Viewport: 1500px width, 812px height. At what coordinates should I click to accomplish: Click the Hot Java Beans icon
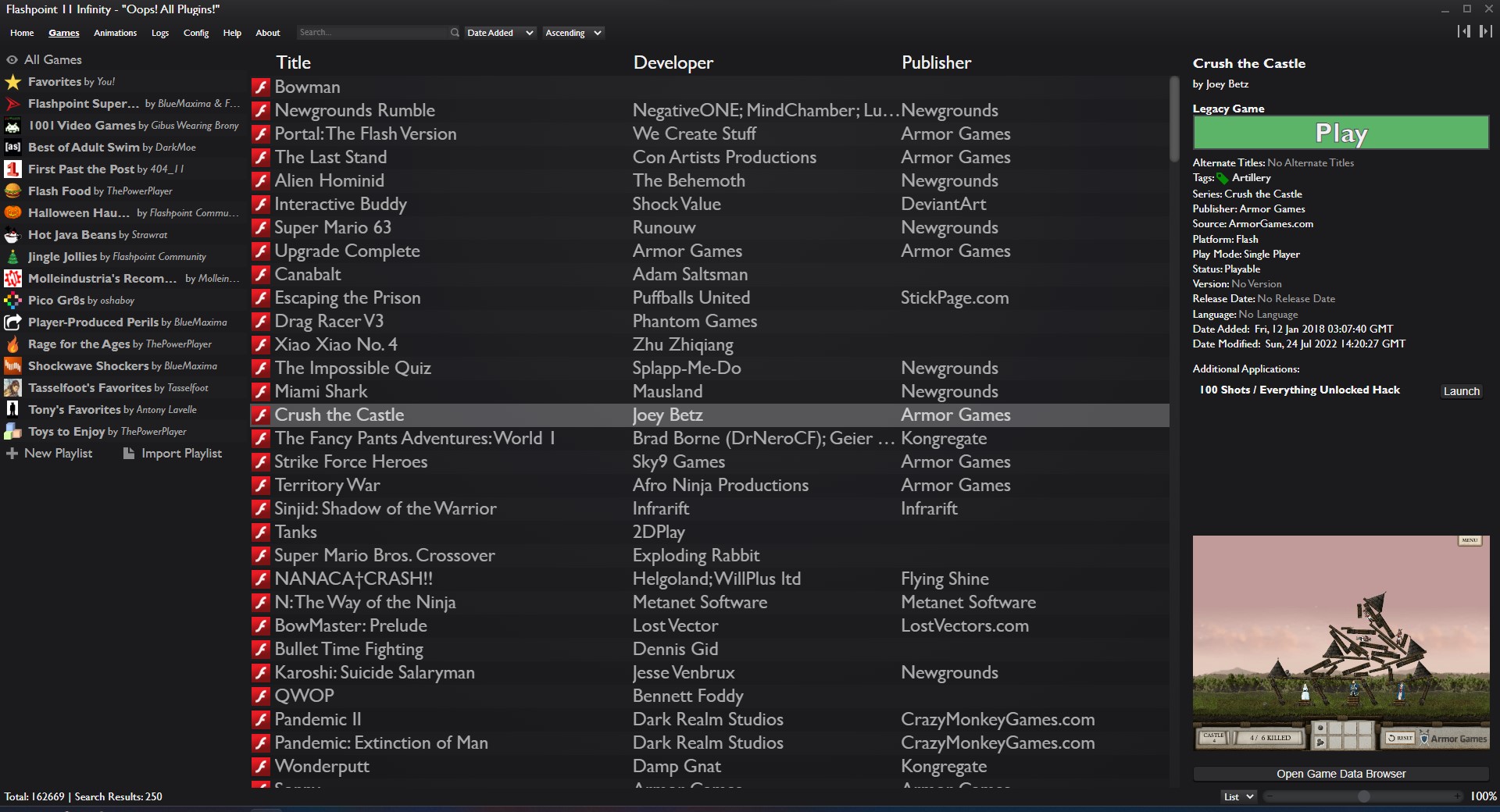pos(12,235)
